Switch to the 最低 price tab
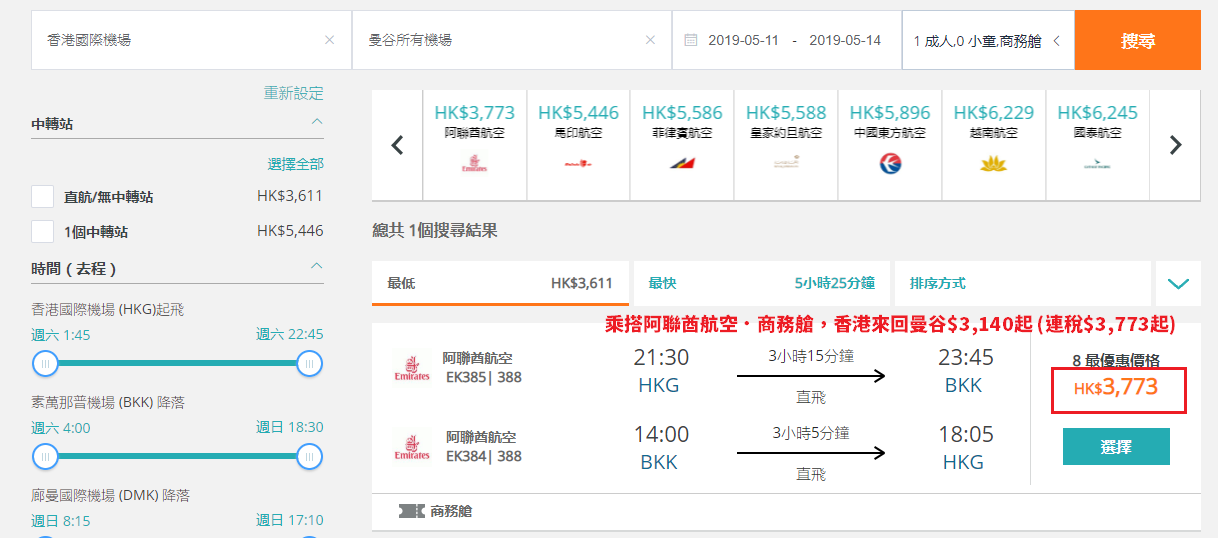The height and width of the screenshot is (538, 1218). 501,283
